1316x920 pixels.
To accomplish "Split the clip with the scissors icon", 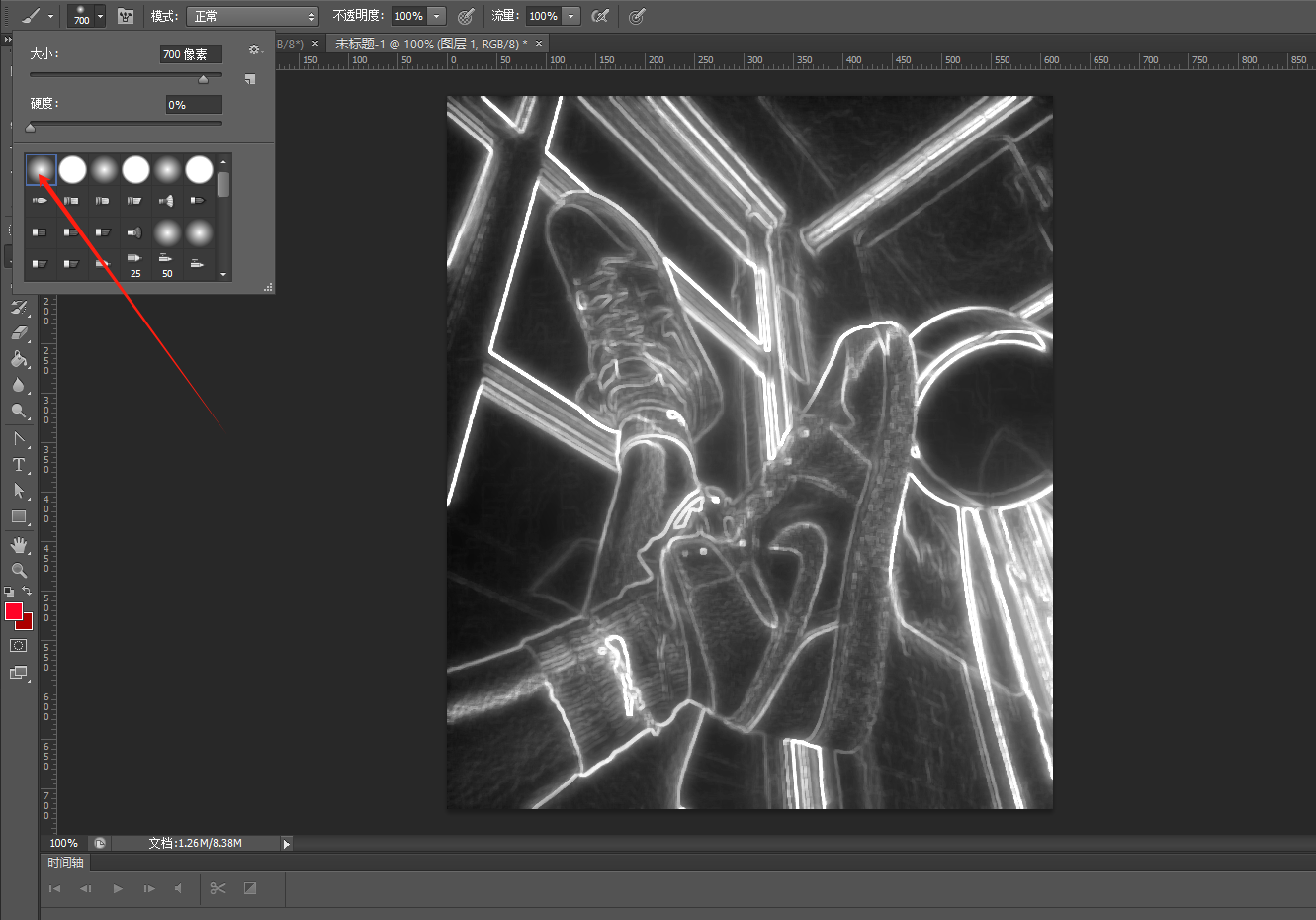I will pos(218,888).
